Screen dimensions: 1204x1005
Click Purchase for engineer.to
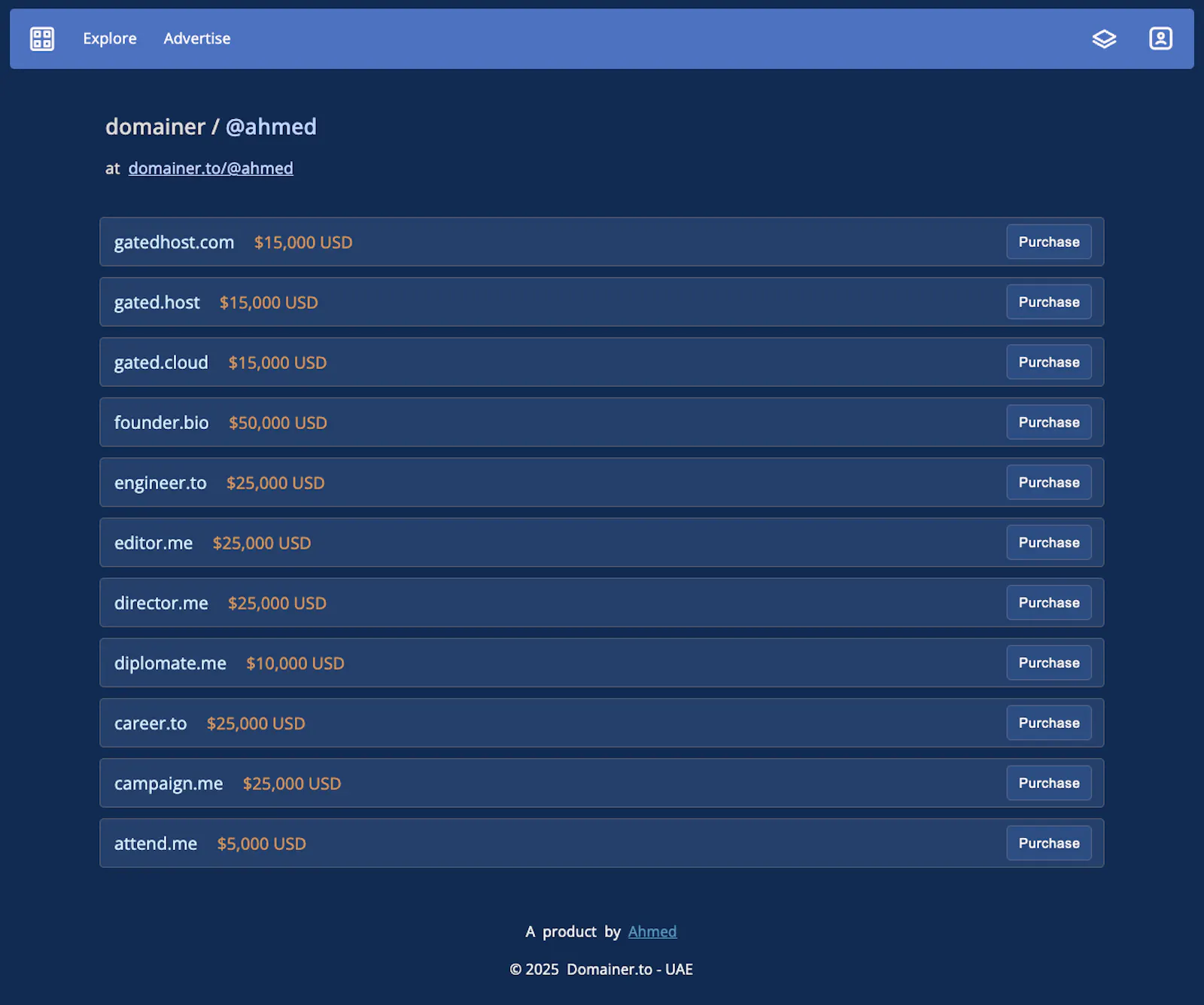coord(1049,483)
